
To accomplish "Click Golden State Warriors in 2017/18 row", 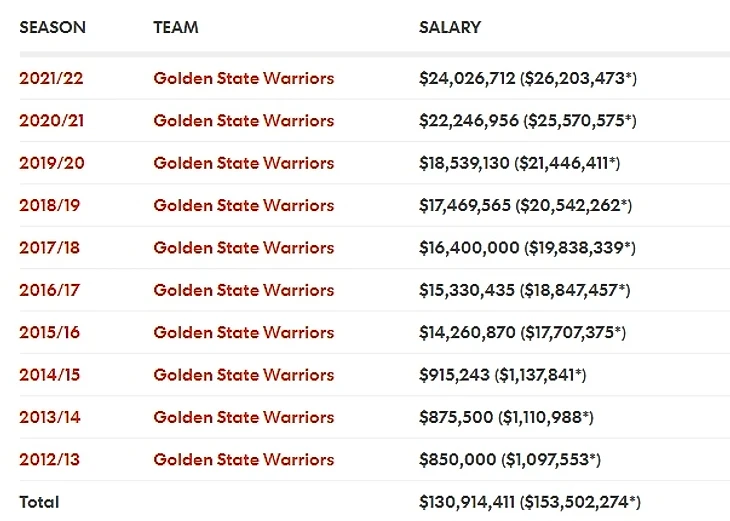I will pyautogui.click(x=243, y=247).
